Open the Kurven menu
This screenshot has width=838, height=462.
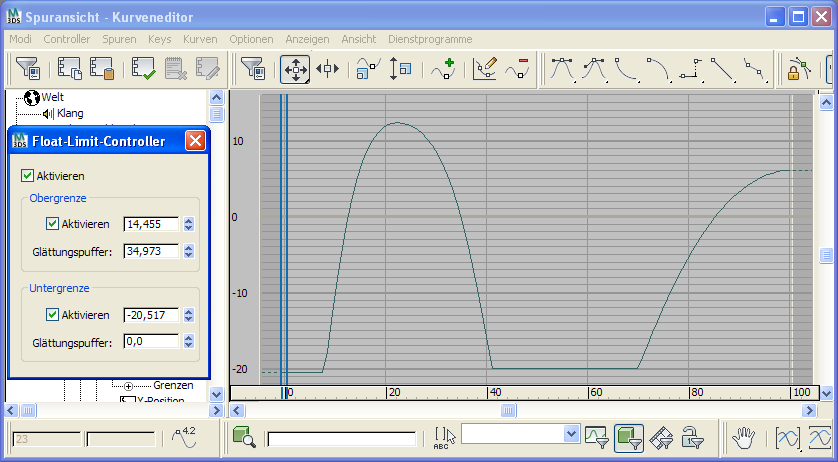(x=200, y=39)
